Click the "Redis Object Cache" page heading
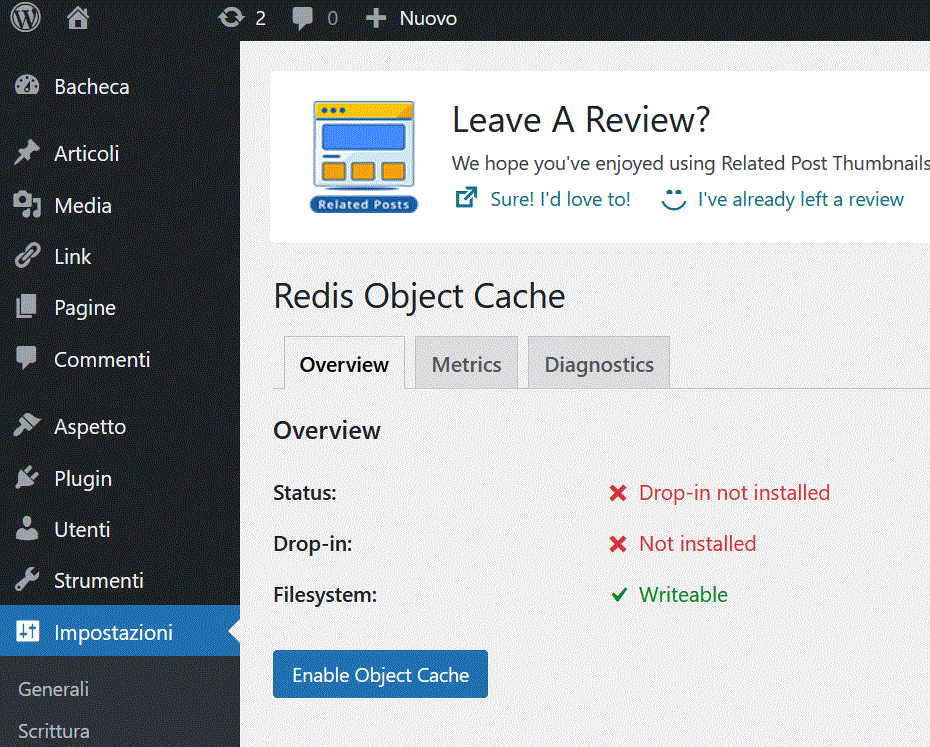This screenshot has width=930, height=747. 419,296
